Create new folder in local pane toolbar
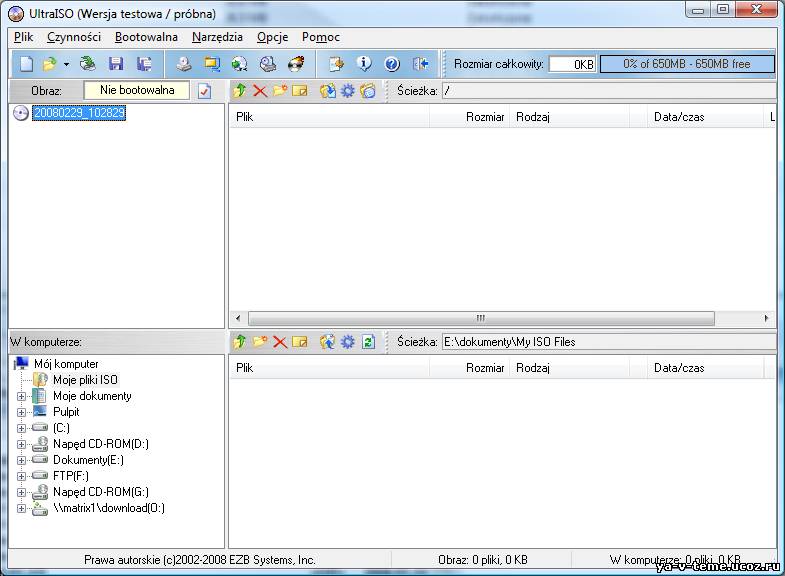The height and width of the screenshot is (576, 785). tap(260, 342)
